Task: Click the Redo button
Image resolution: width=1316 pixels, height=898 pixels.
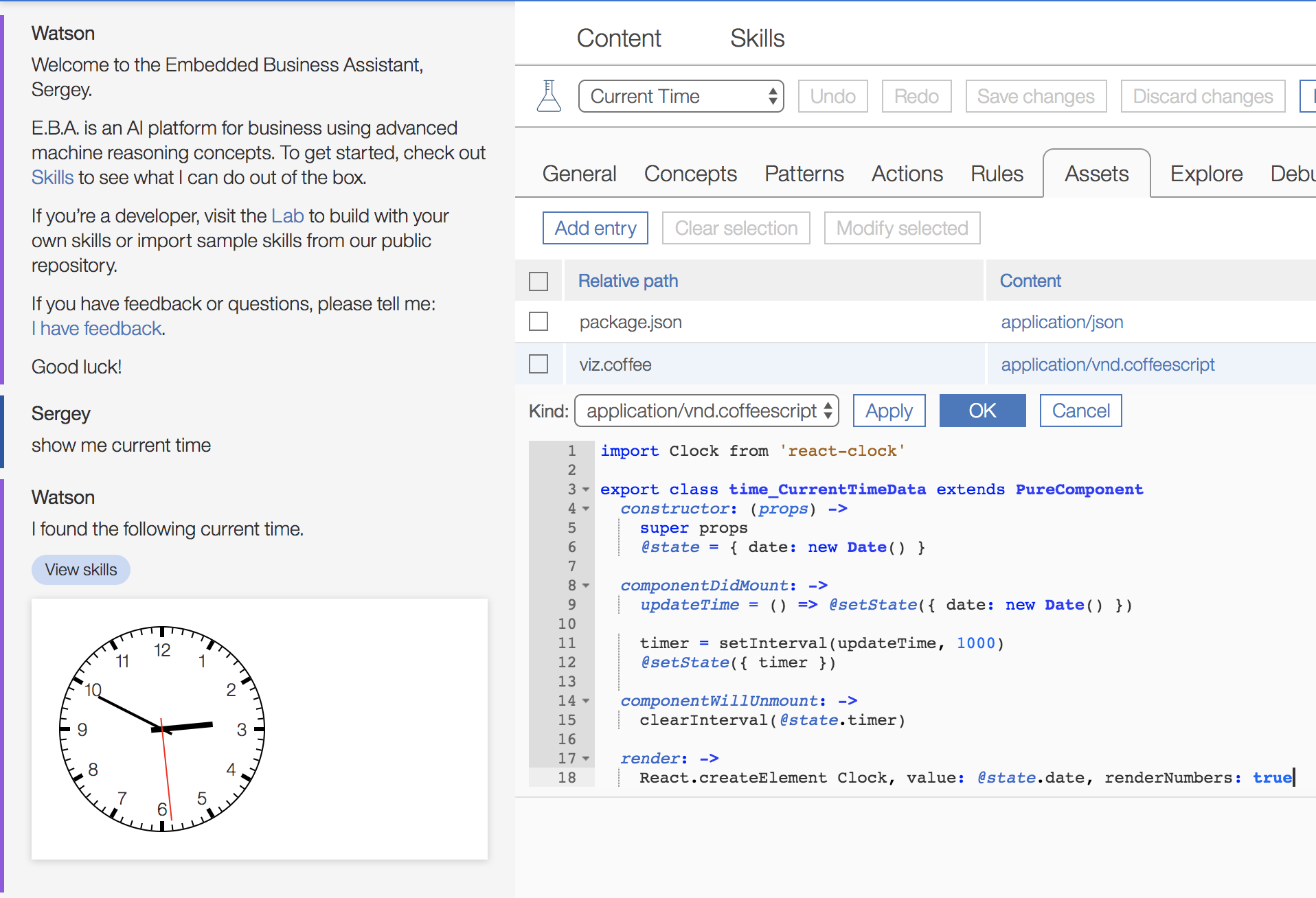Action: click(x=916, y=96)
